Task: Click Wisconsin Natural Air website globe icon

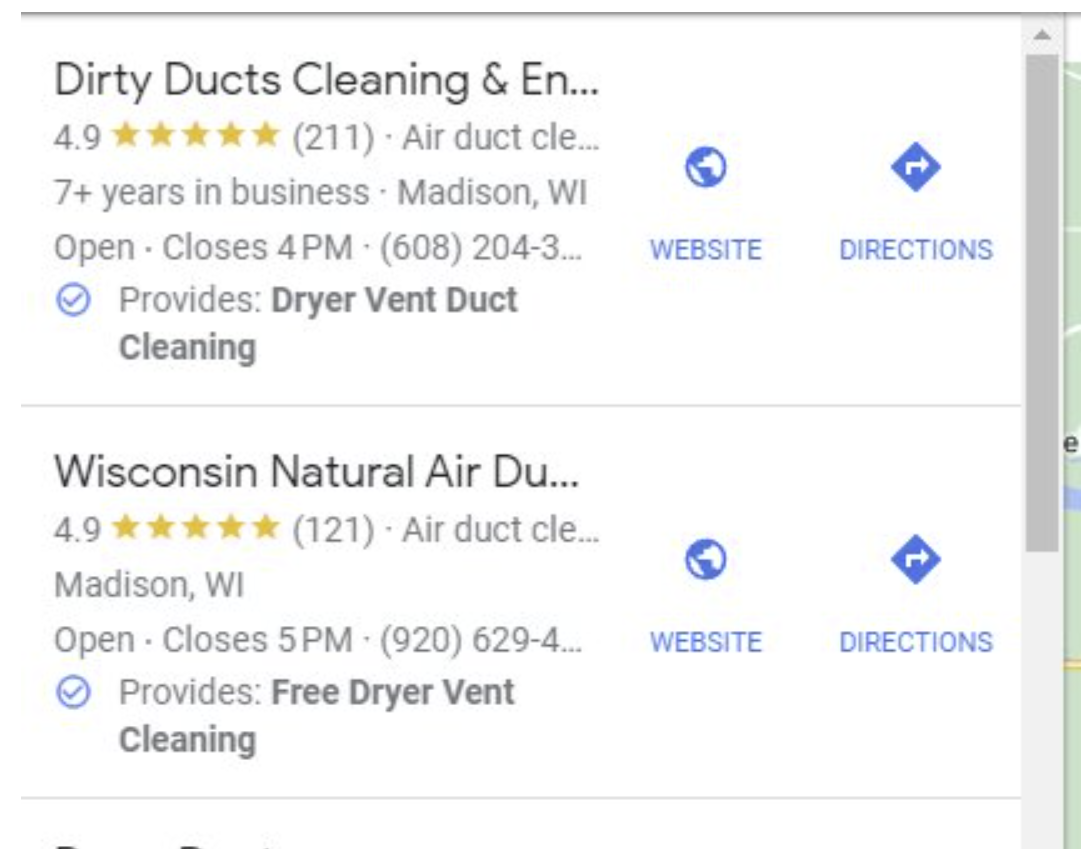Action: (705, 560)
